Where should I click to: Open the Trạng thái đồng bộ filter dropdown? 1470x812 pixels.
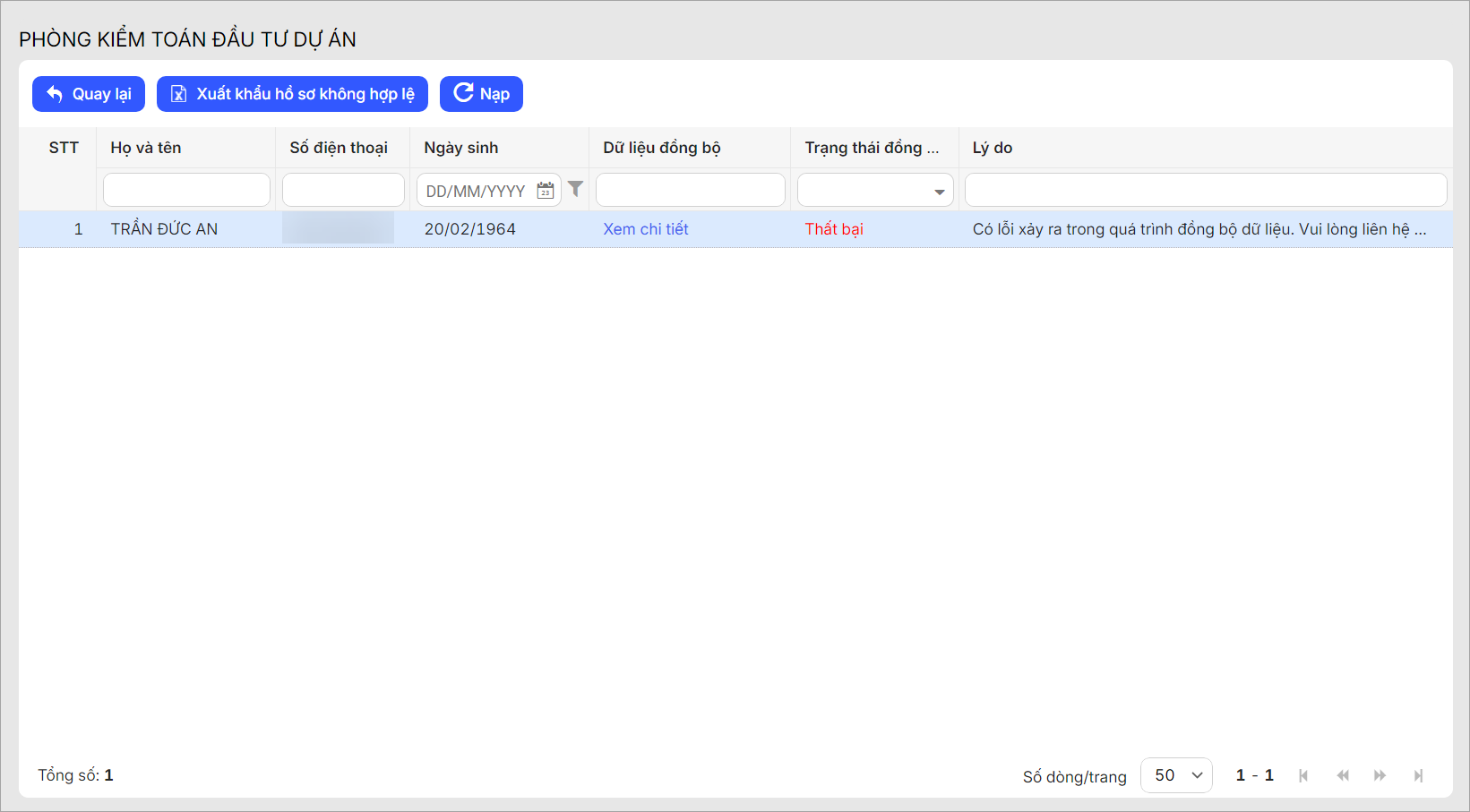[874, 191]
